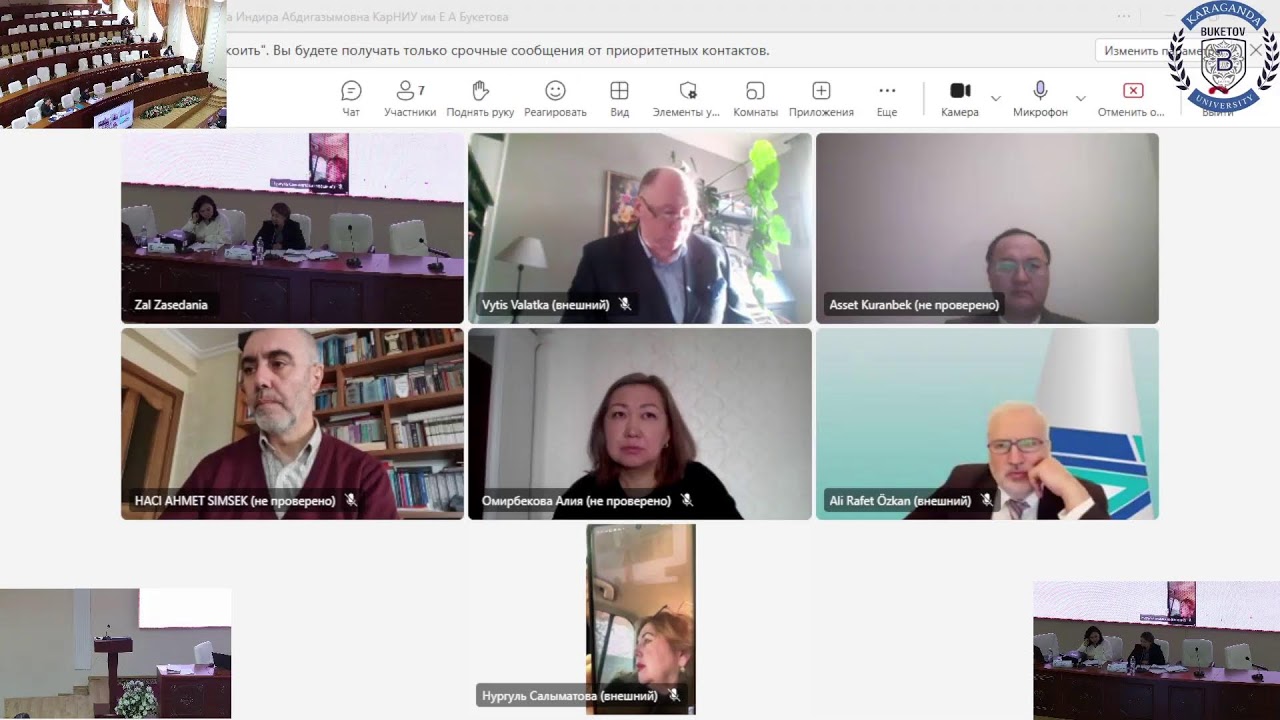Select Vytis Valatka's video tile

tap(640, 228)
